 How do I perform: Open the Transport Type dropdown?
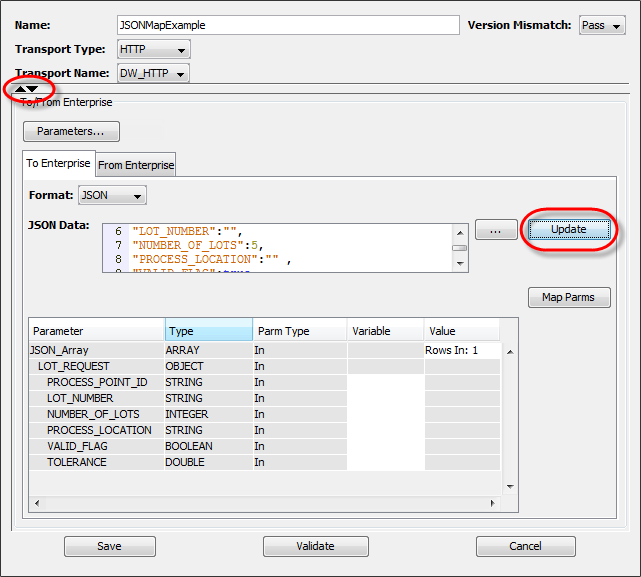point(153,49)
